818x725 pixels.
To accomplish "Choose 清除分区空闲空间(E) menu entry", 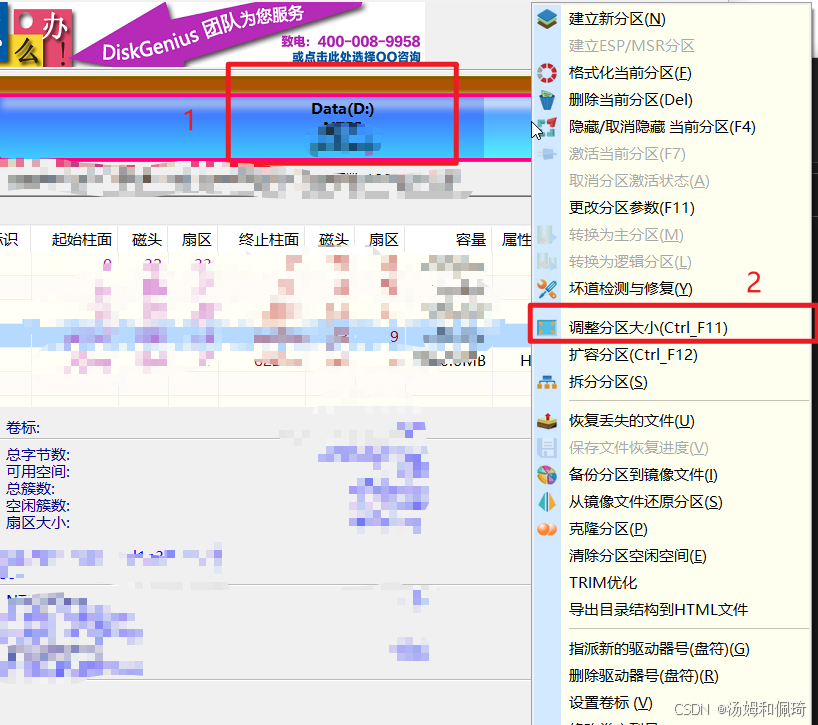I will tap(637, 556).
